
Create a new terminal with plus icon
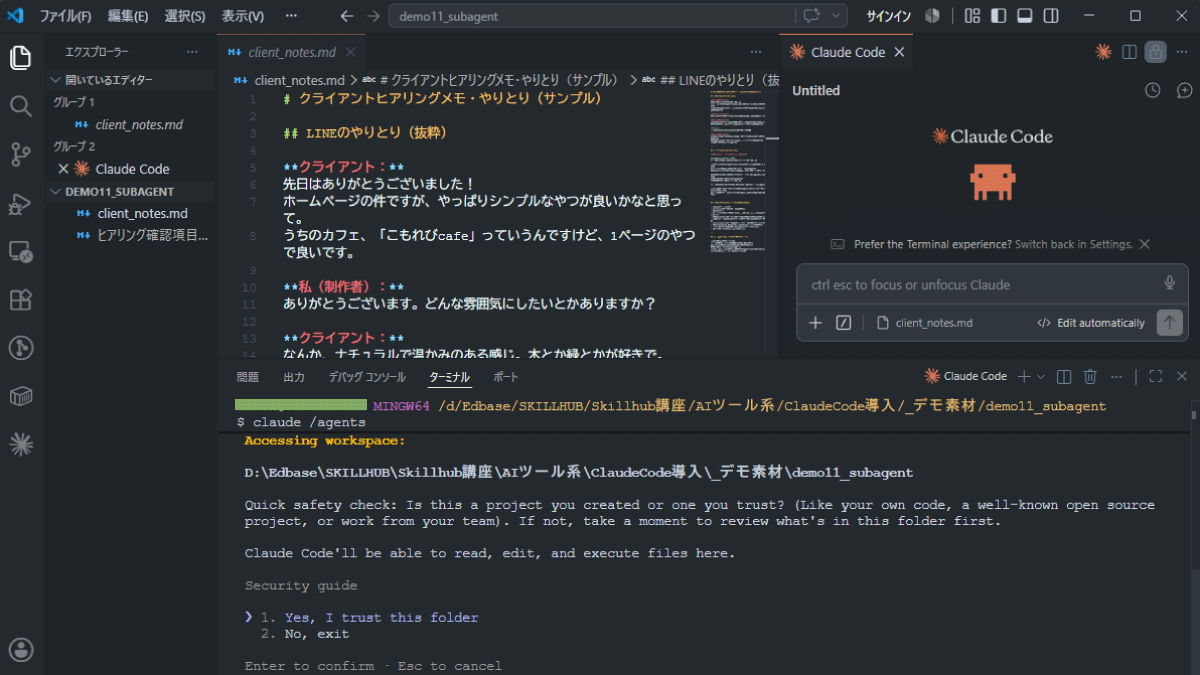click(1023, 376)
